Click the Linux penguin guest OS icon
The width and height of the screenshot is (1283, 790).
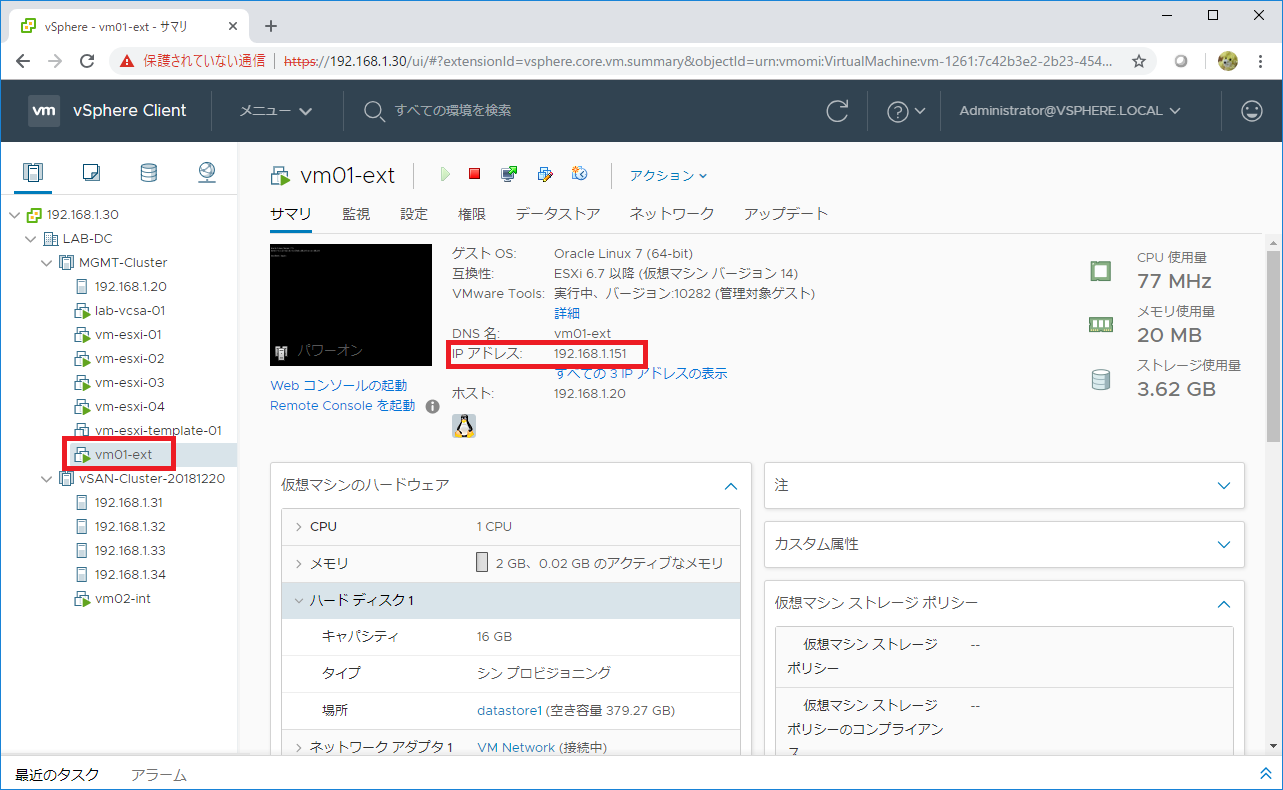[x=464, y=426]
